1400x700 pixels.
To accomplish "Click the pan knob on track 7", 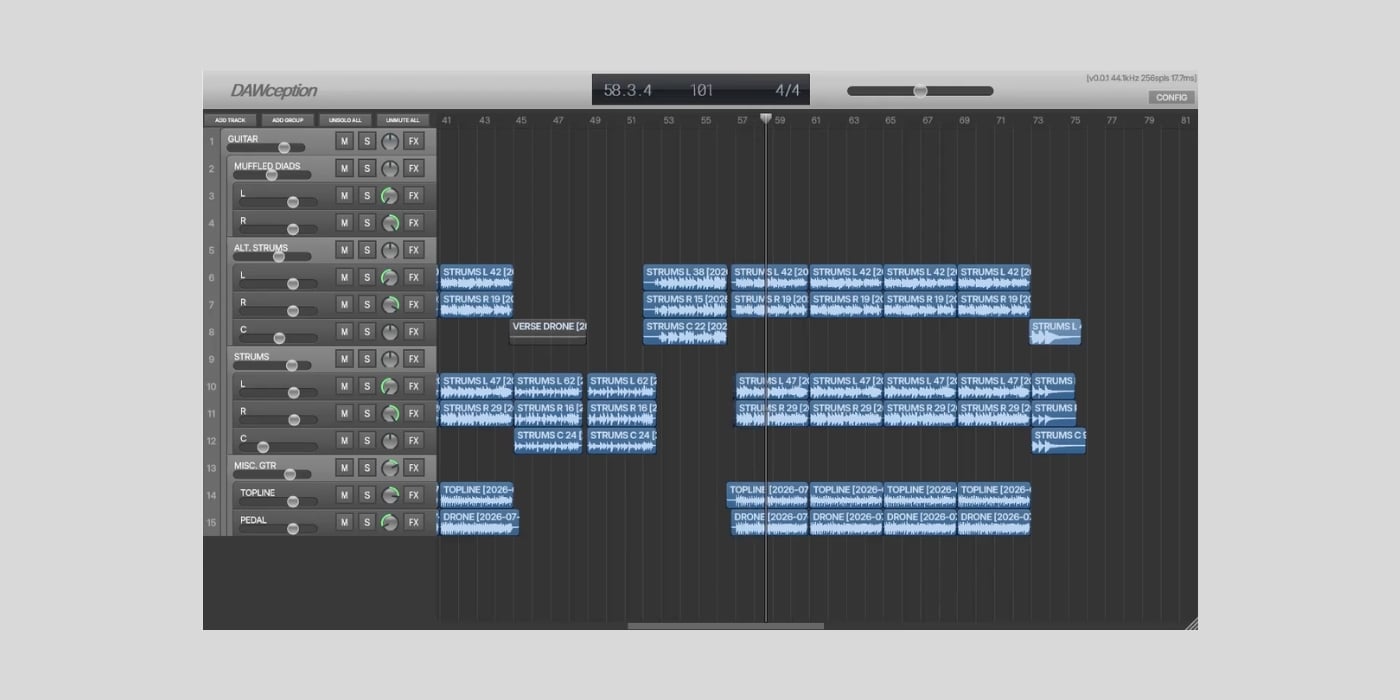I will [x=390, y=304].
